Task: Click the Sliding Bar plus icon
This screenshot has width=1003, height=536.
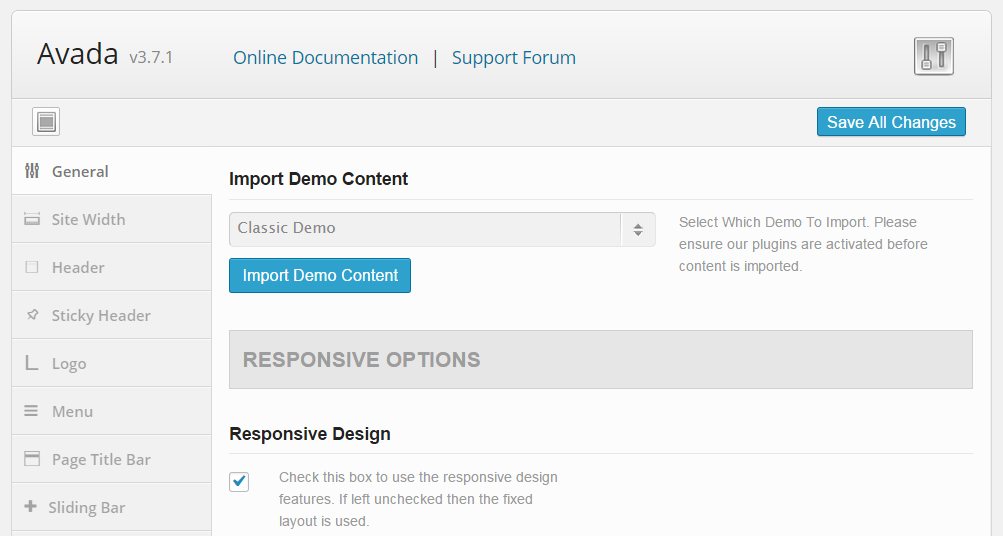Action: click(x=30, y=506)
